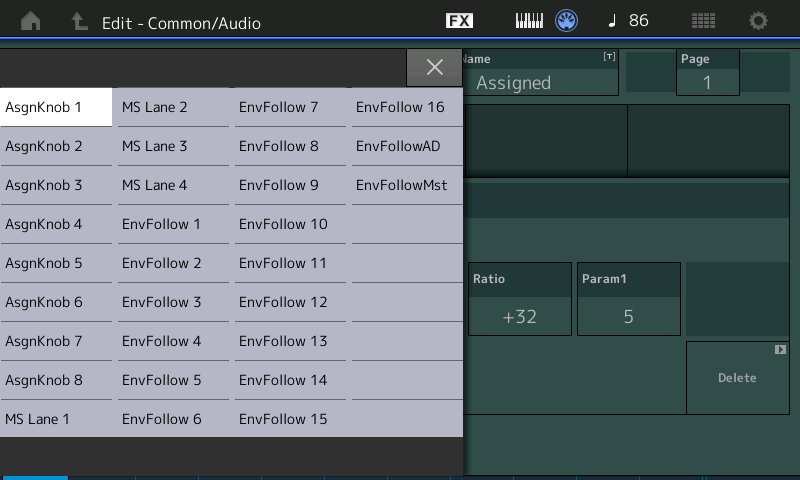Viewport: 800px width, 480px height.
Task: Open the FX overview icon
Action: pos(459,21)
